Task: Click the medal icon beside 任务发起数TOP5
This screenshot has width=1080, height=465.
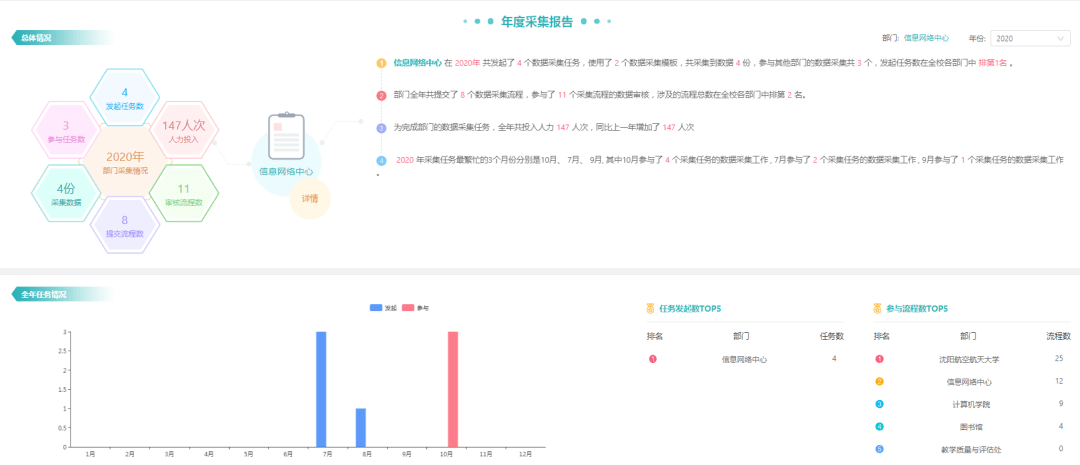Action: click(650, 309)
